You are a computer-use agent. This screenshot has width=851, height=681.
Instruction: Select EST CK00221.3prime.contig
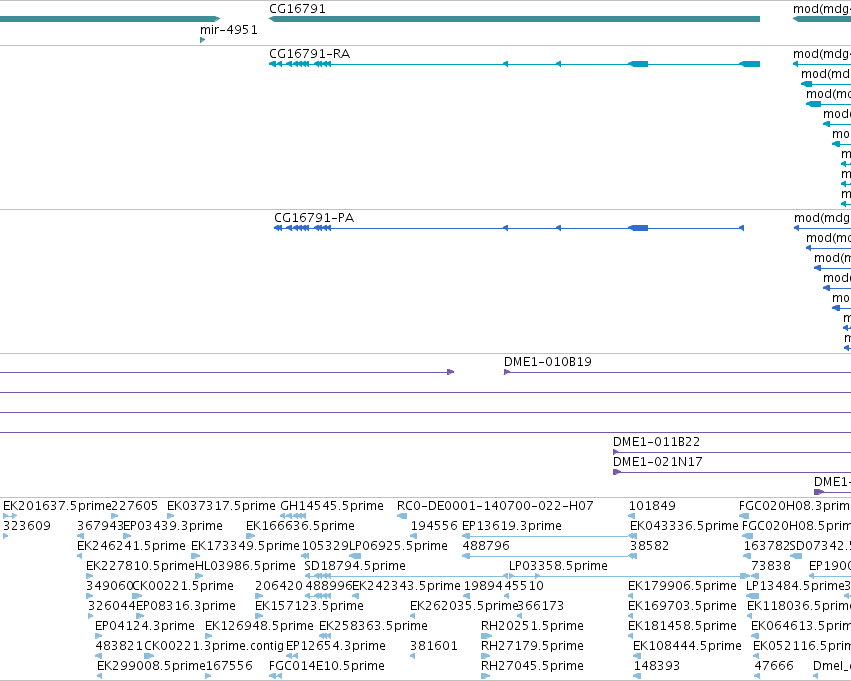tap(214, 646)
